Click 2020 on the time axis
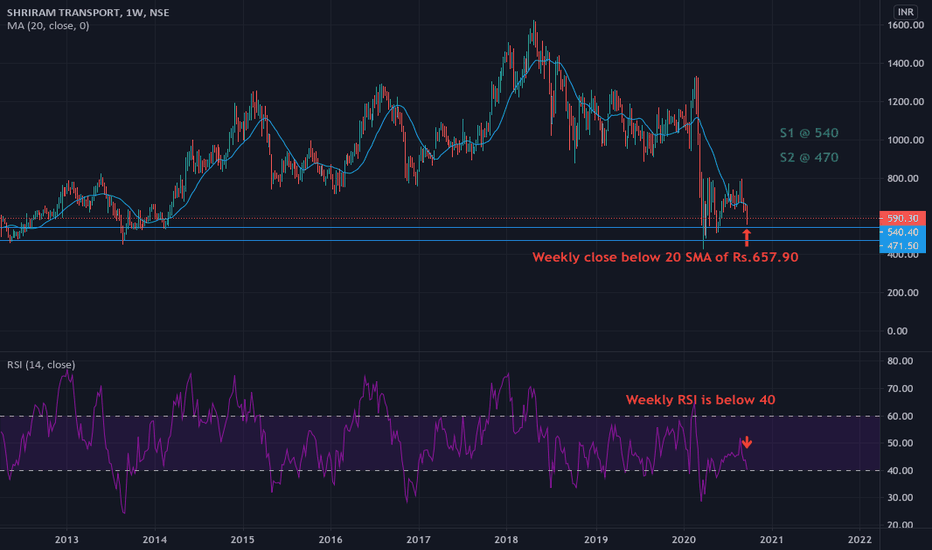This screenshot has height=550, width=932. click(684, 540)
